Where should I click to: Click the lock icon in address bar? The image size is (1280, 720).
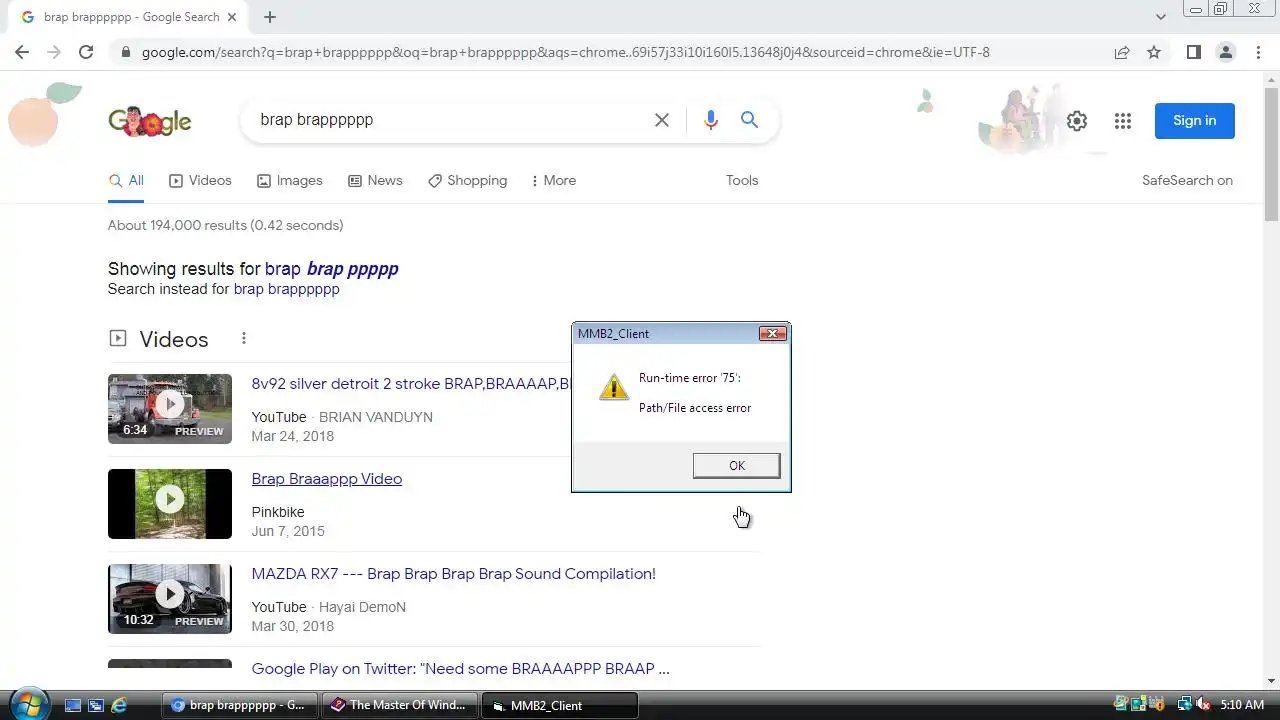pyautogui.click(x=125, y=52)
